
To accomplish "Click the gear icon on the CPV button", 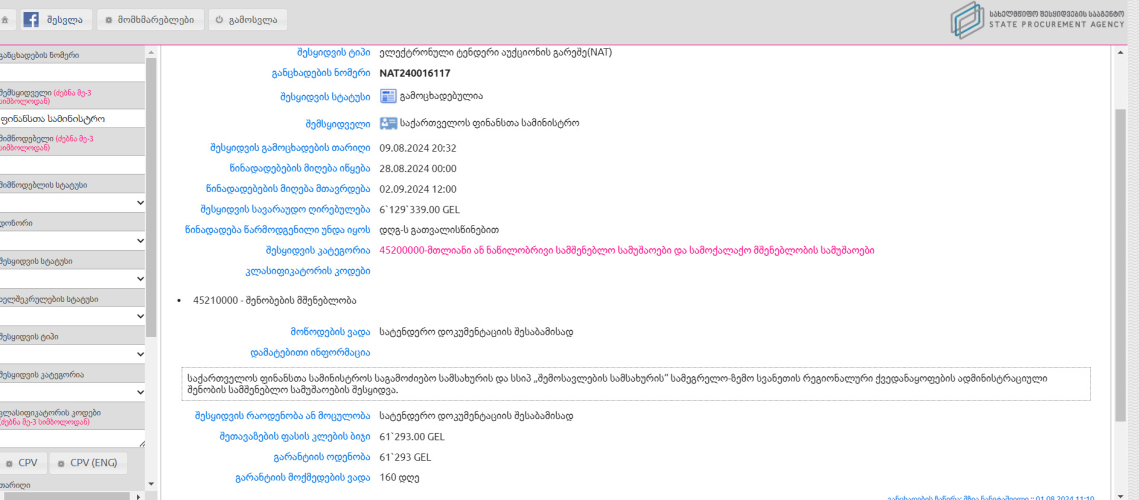I will (9, 463).
